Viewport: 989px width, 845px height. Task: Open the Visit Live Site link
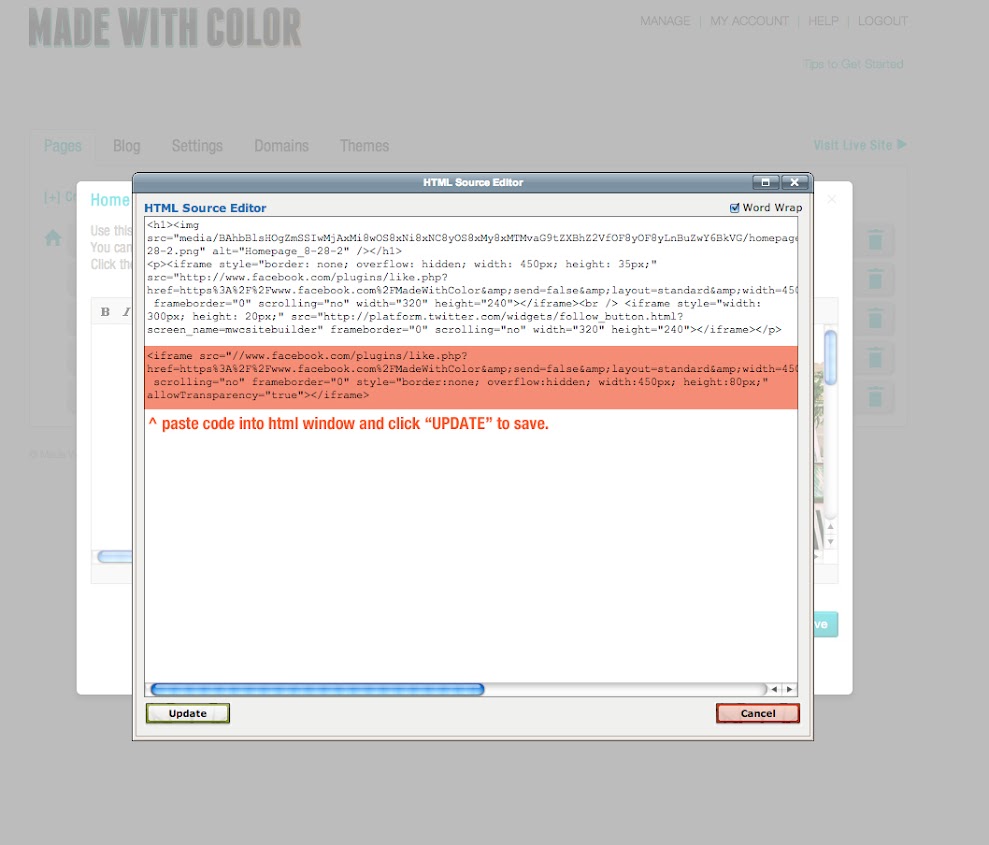coord(859,145)
